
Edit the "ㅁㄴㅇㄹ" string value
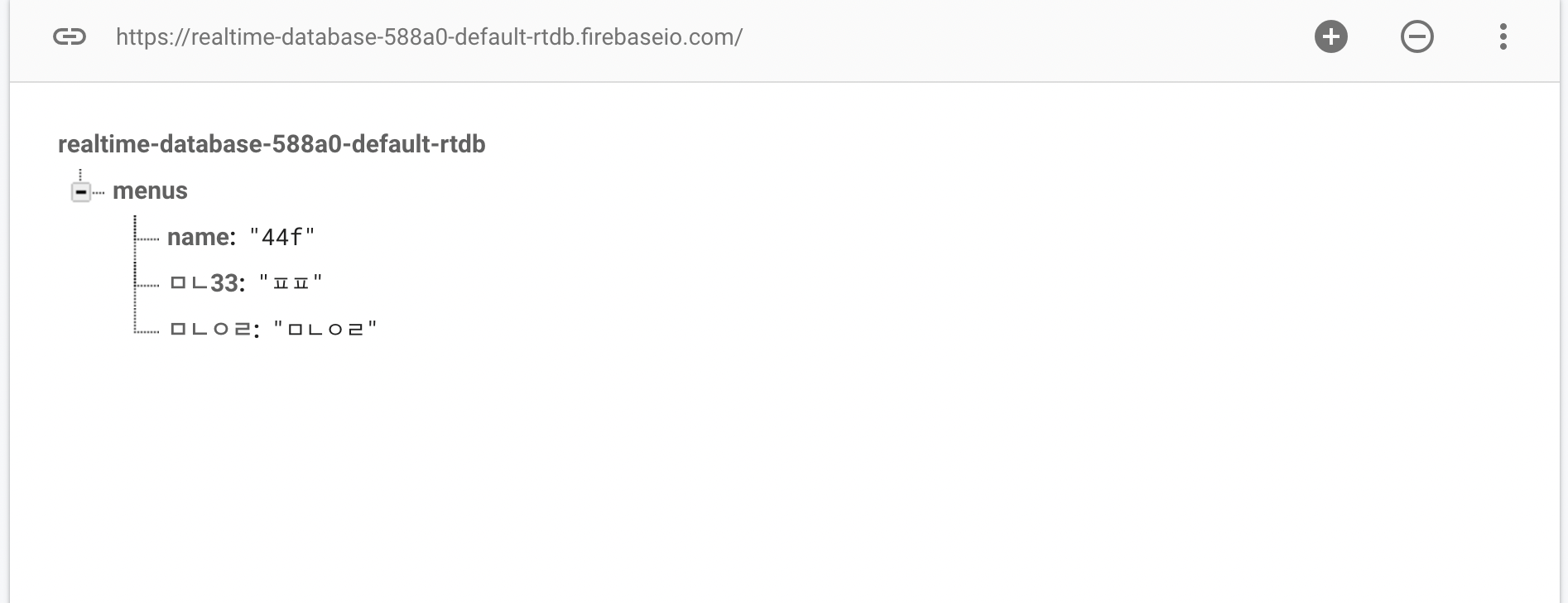(x=325, y=329)
